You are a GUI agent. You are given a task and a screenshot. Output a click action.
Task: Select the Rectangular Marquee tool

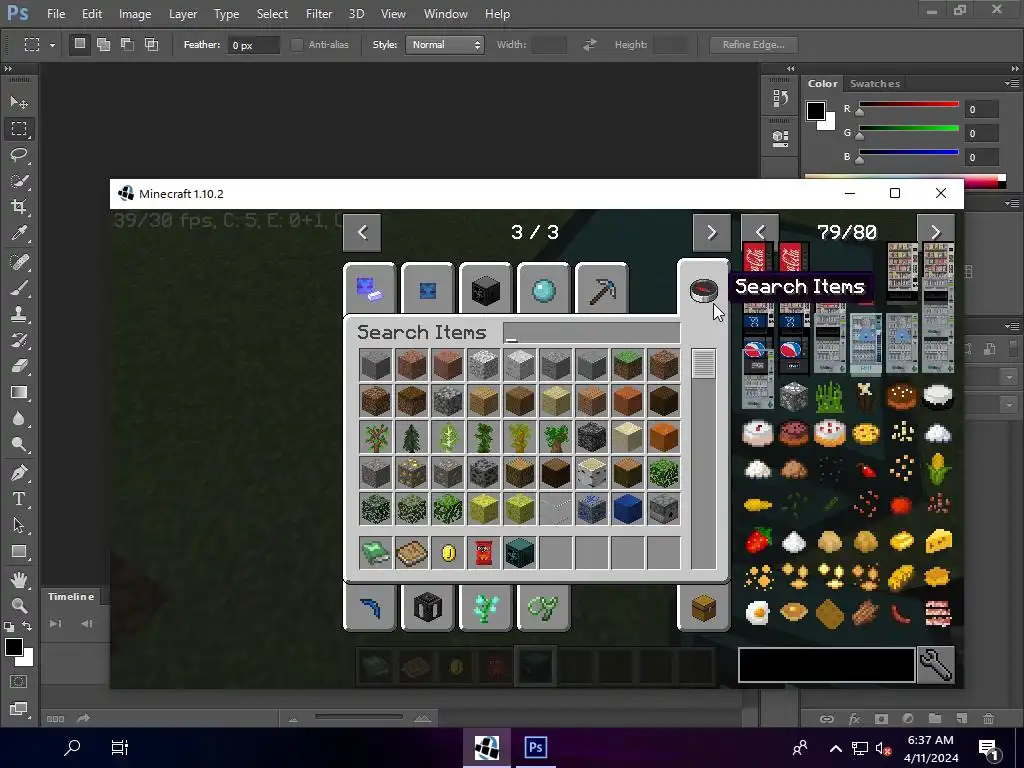click(x=19, y=129)
